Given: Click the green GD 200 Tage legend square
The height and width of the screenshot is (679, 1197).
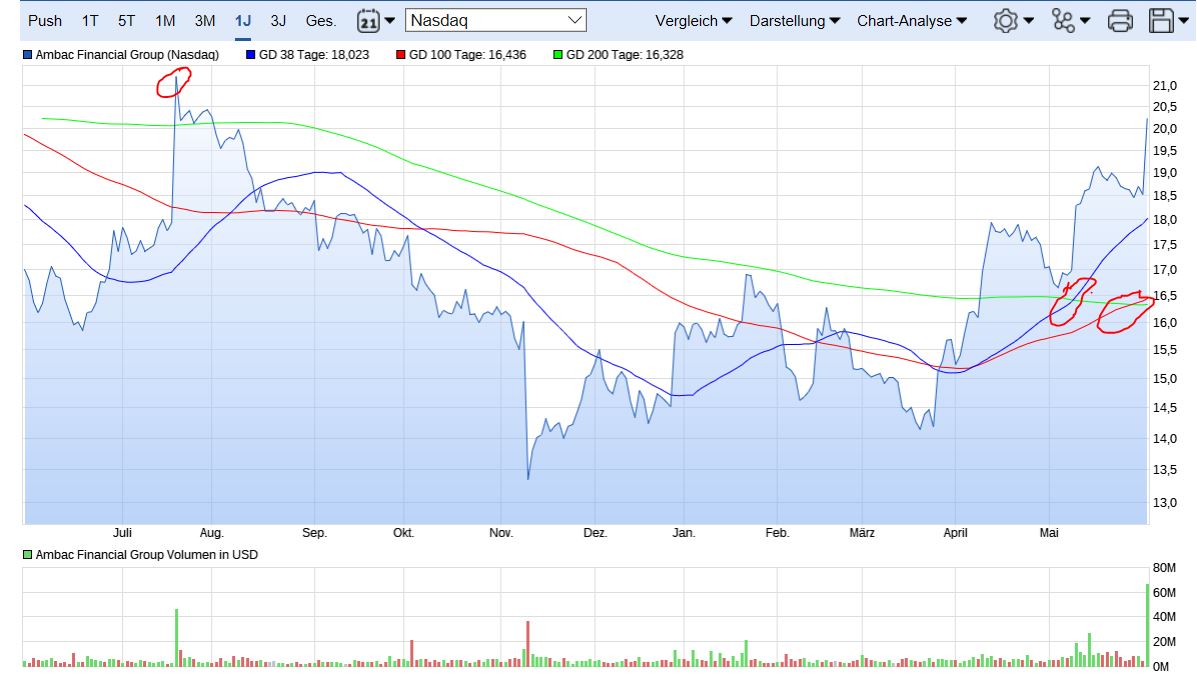Looking at the screenshot, I should pyautogui.click(x=558, y=55).
